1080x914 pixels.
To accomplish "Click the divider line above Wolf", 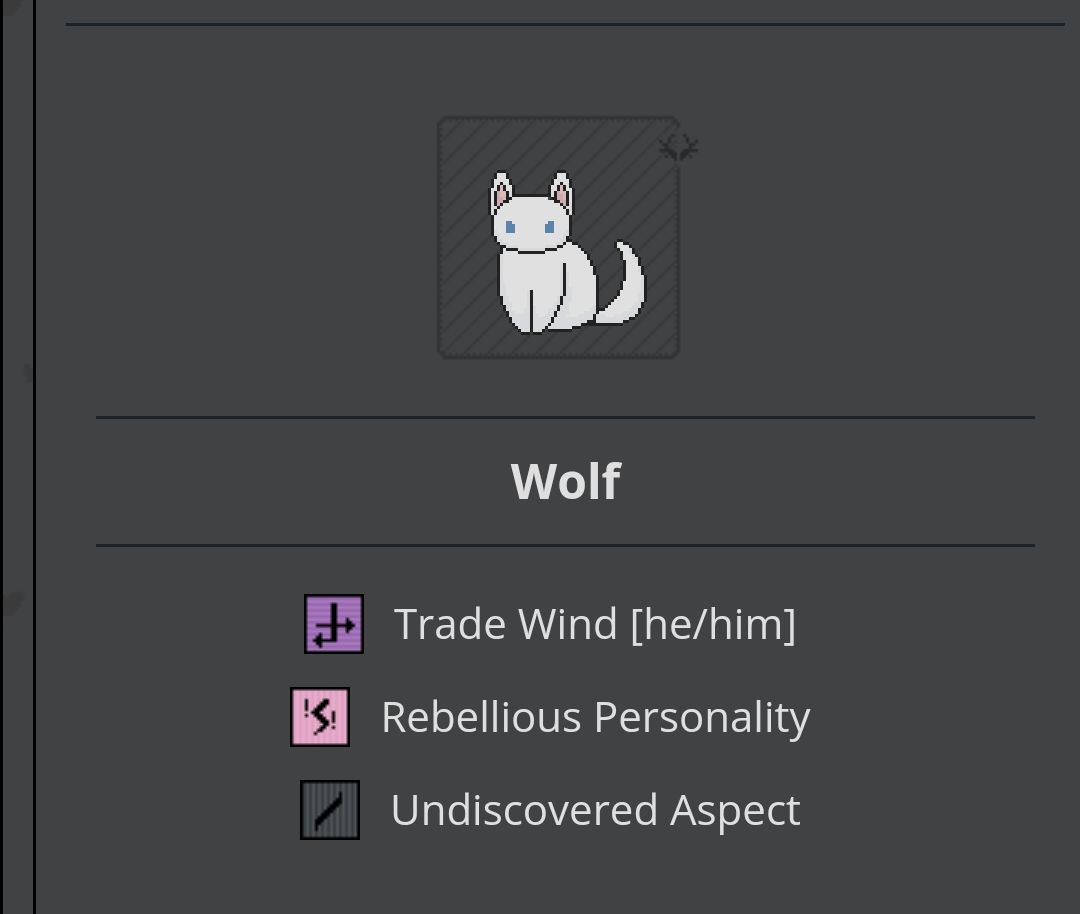I will (565, 417).
